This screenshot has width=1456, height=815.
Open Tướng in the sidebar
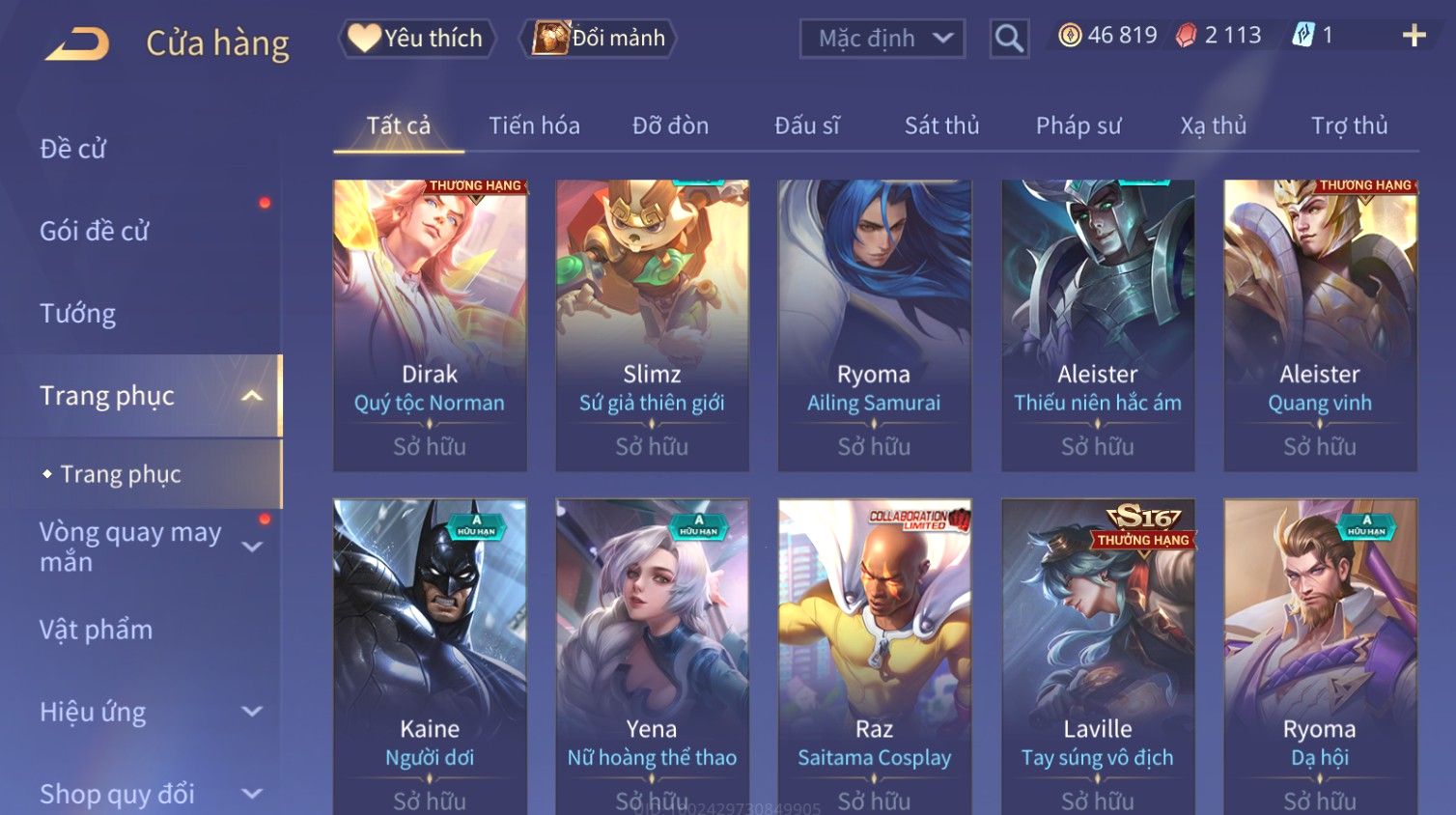coord(77,314)
